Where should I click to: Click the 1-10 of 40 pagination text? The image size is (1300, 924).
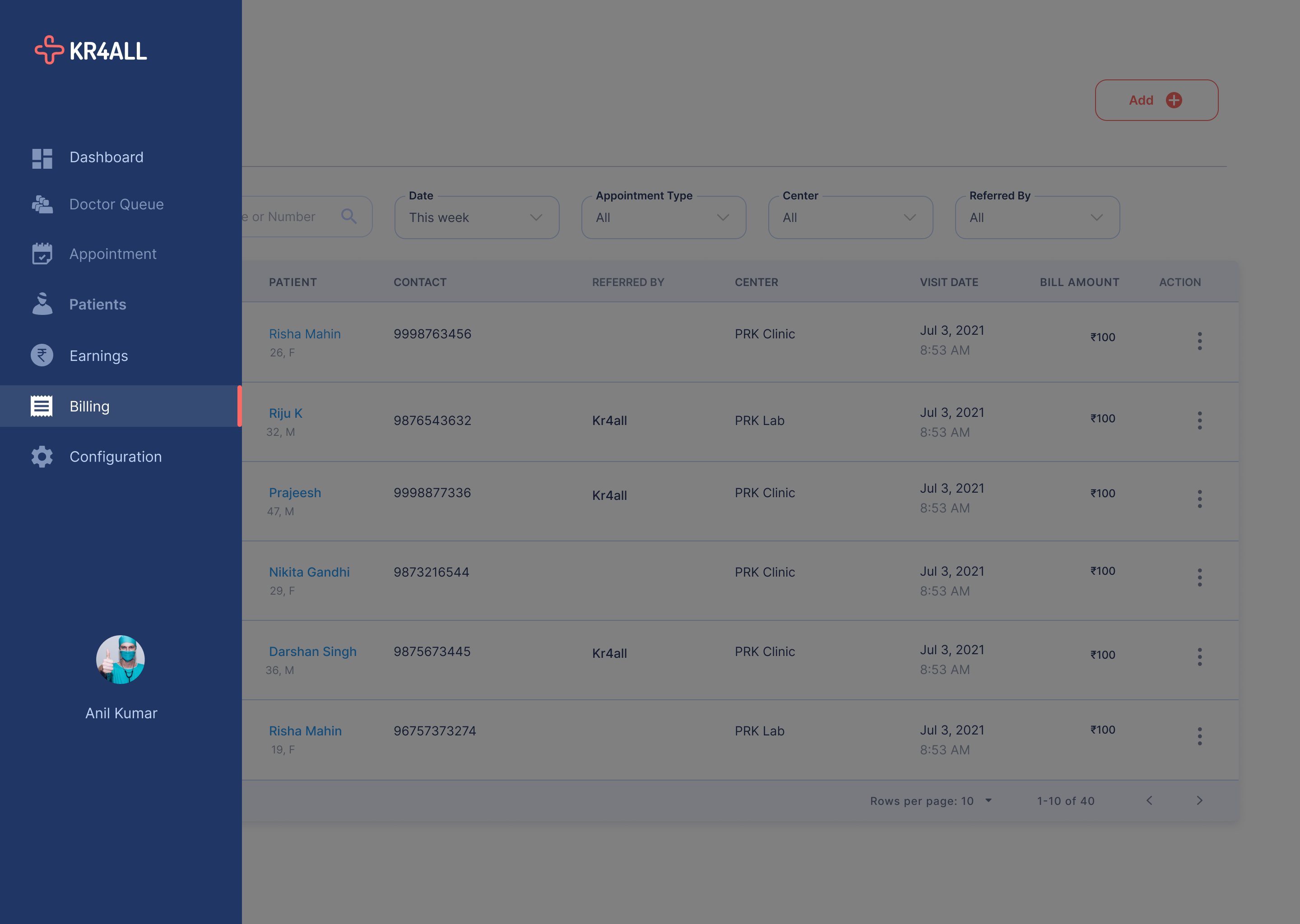pyautogui.click(x=1065, y=801)
